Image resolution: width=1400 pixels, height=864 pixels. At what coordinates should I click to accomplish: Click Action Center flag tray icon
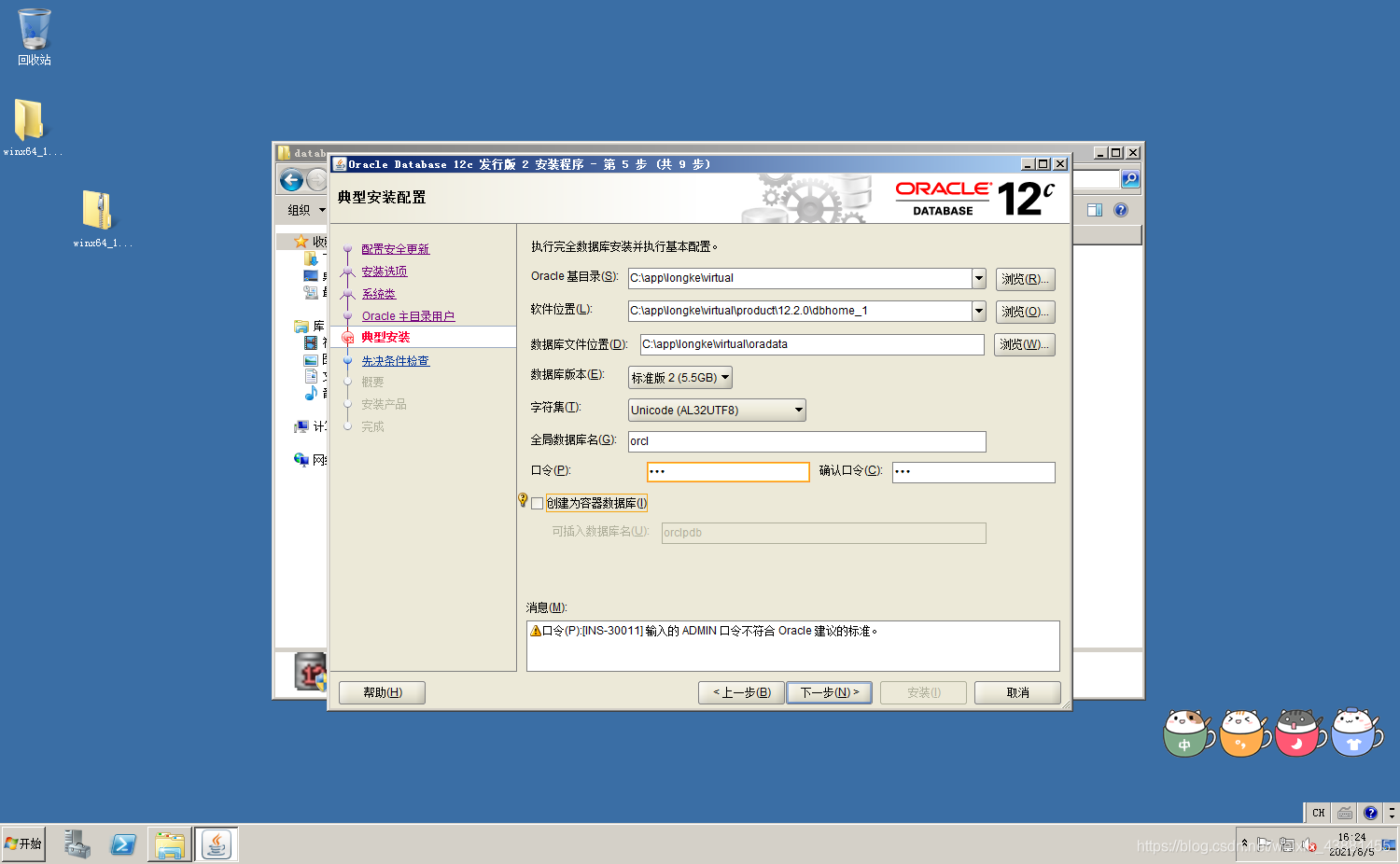[x=1264, y=844]
